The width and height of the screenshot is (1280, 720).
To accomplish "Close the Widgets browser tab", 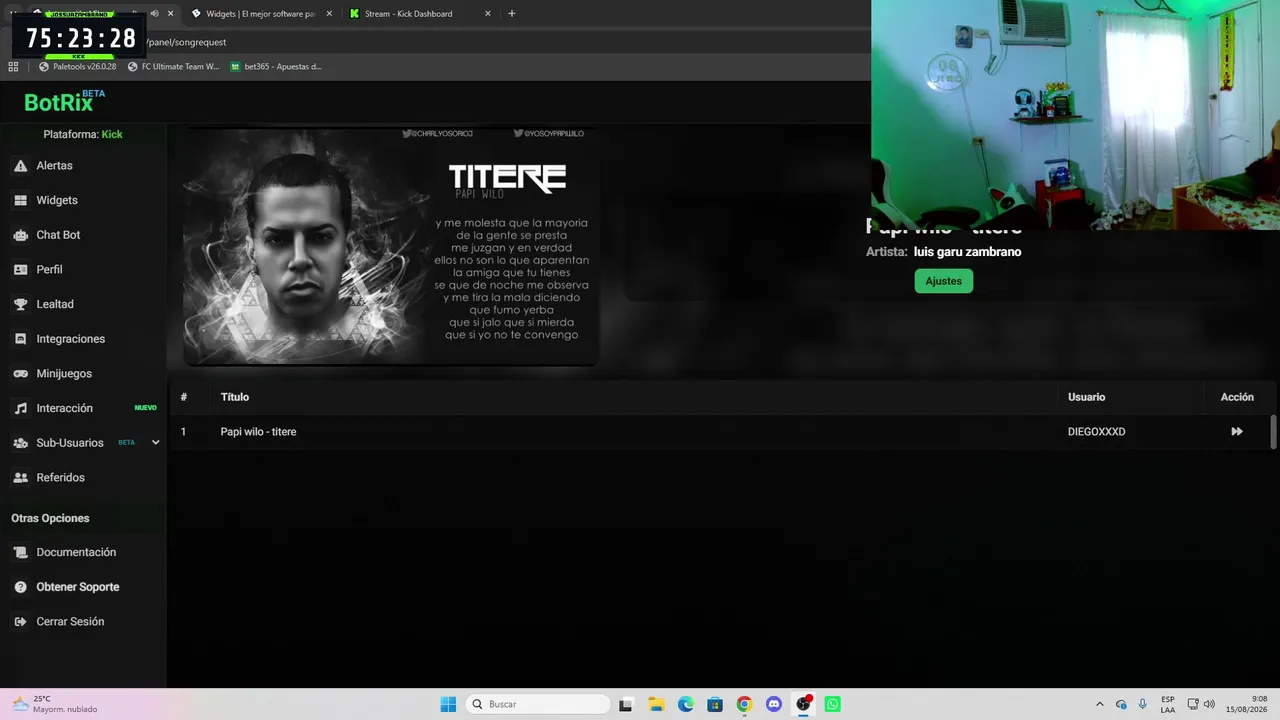I will coord(329,14).
